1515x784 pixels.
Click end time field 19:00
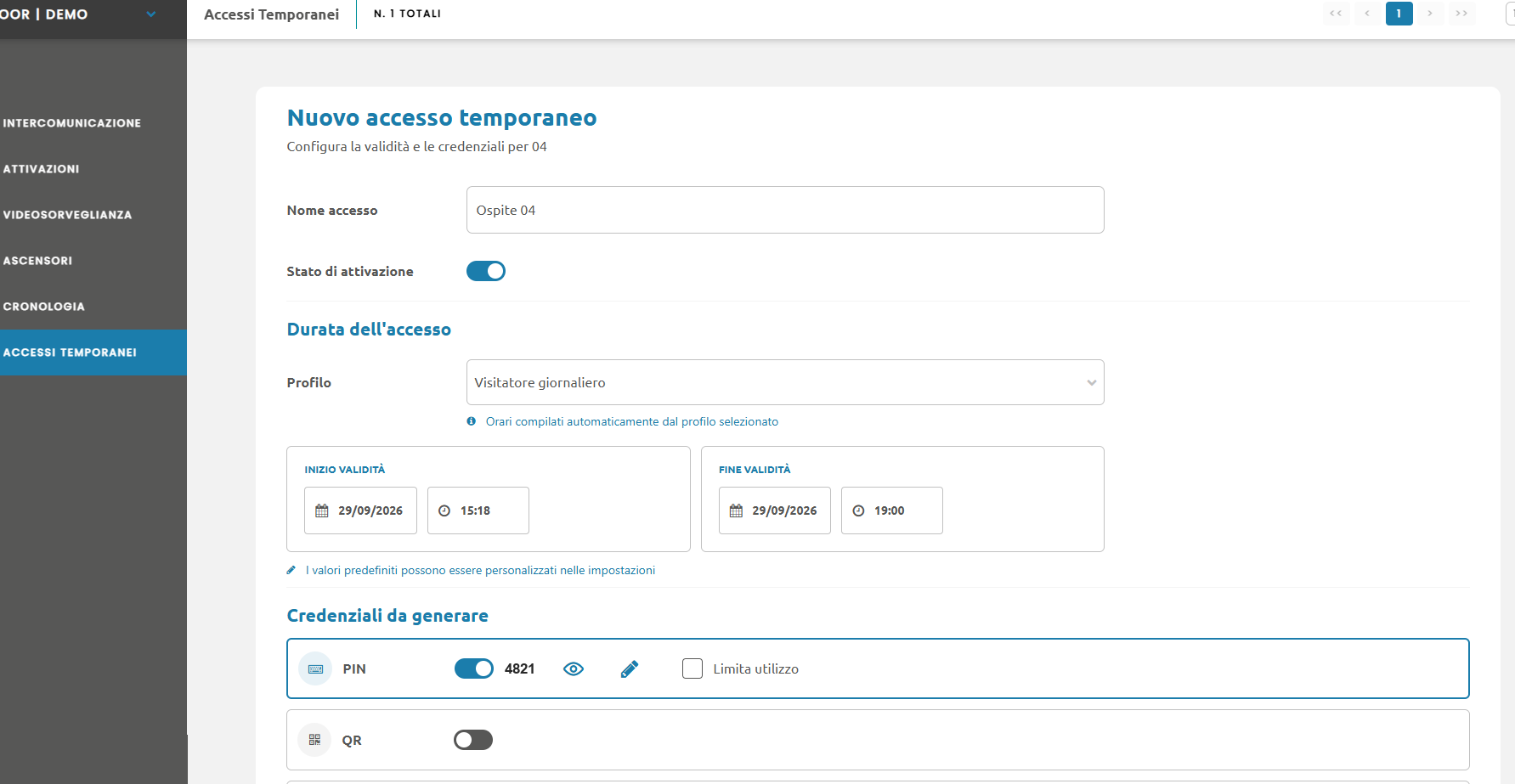(892, 510)
